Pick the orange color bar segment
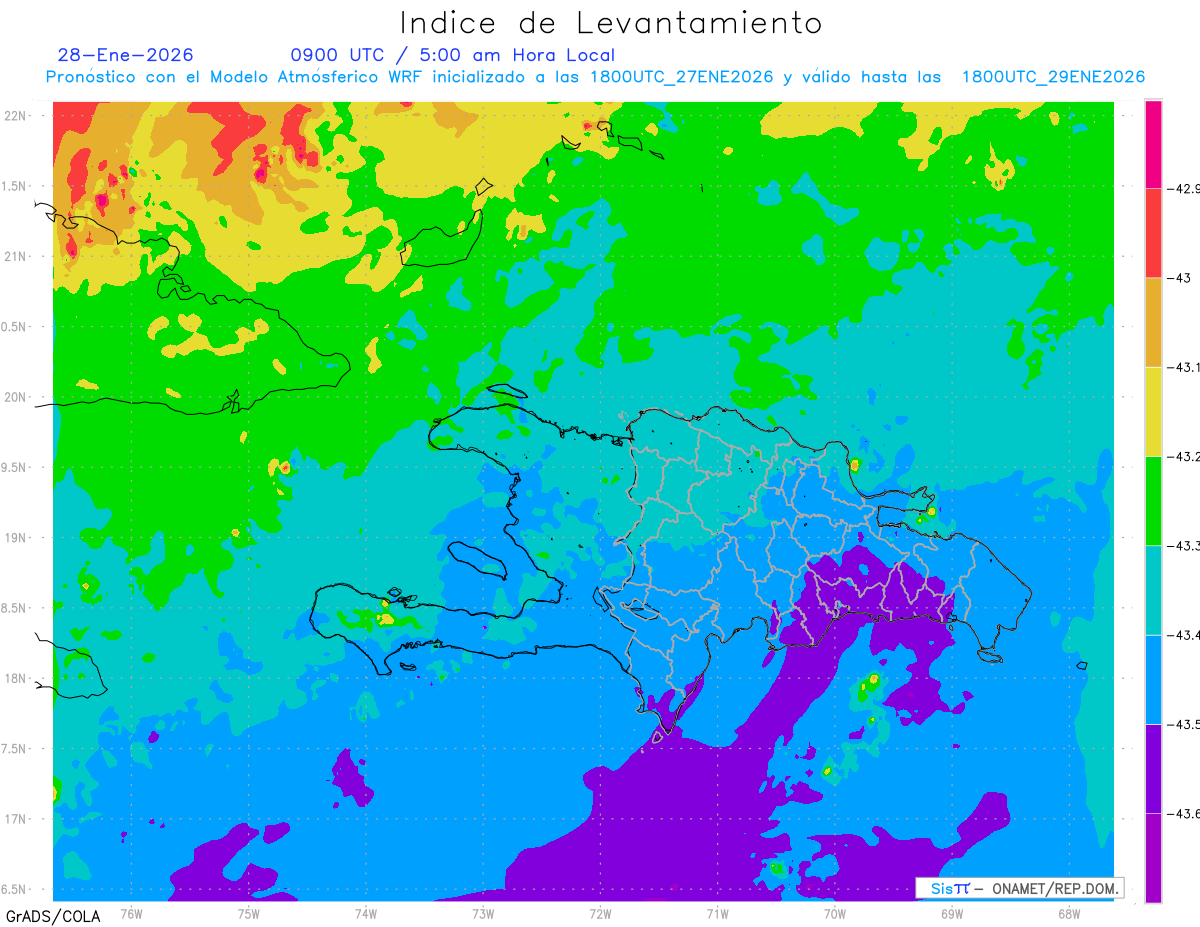 (x=1153, y=322)
